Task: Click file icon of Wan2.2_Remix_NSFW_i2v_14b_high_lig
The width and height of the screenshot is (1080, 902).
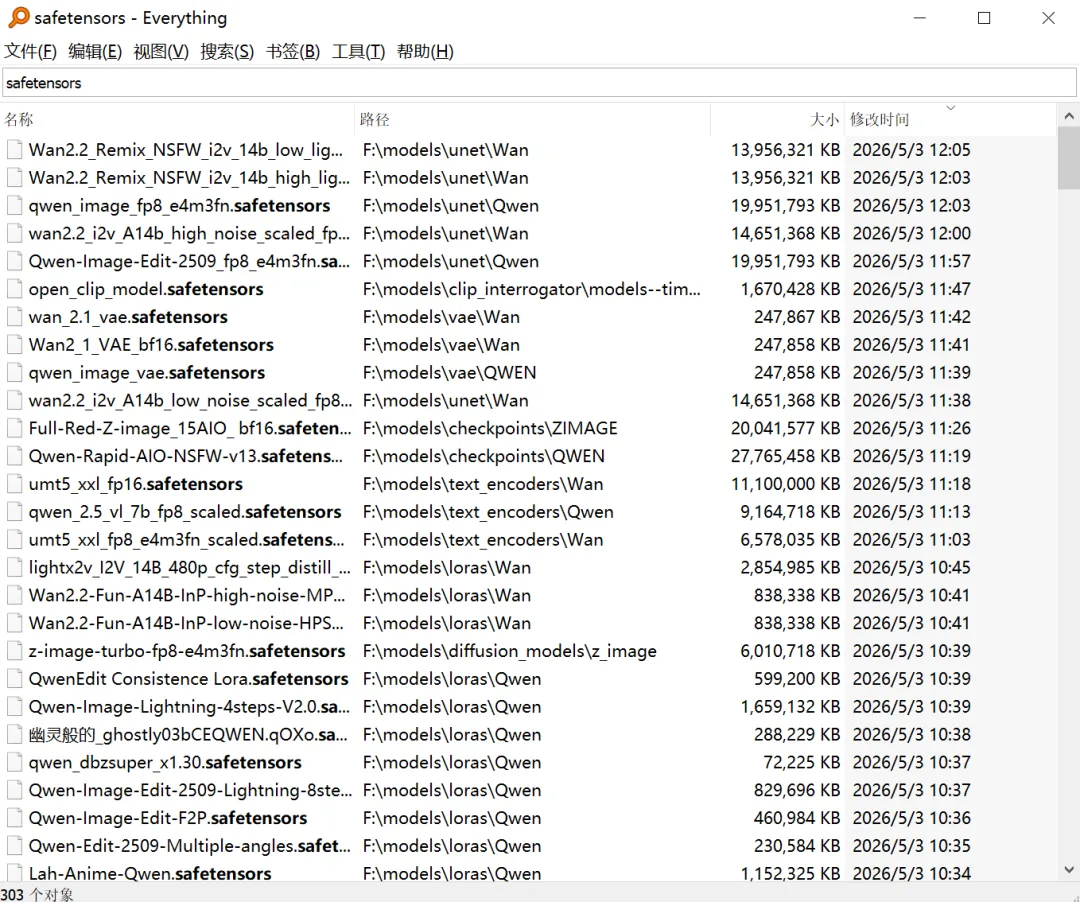Action: click(14, 178)
